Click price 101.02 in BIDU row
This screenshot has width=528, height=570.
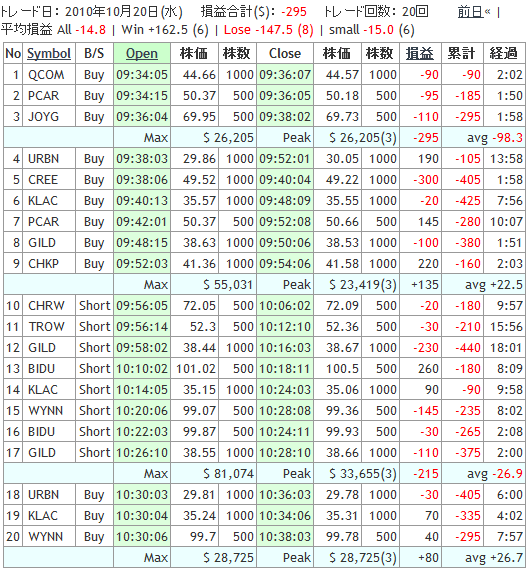tap(196, 369)
